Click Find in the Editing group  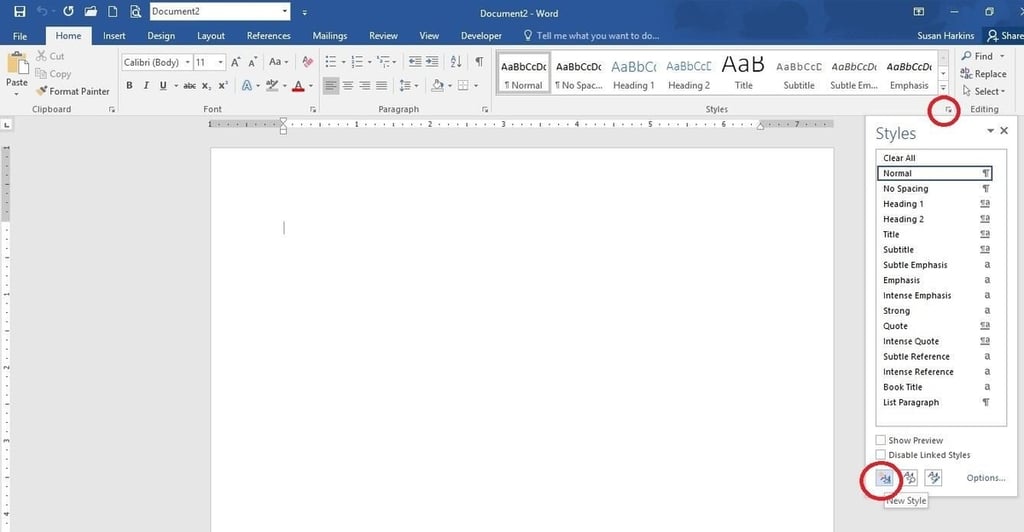coord(983,56)
